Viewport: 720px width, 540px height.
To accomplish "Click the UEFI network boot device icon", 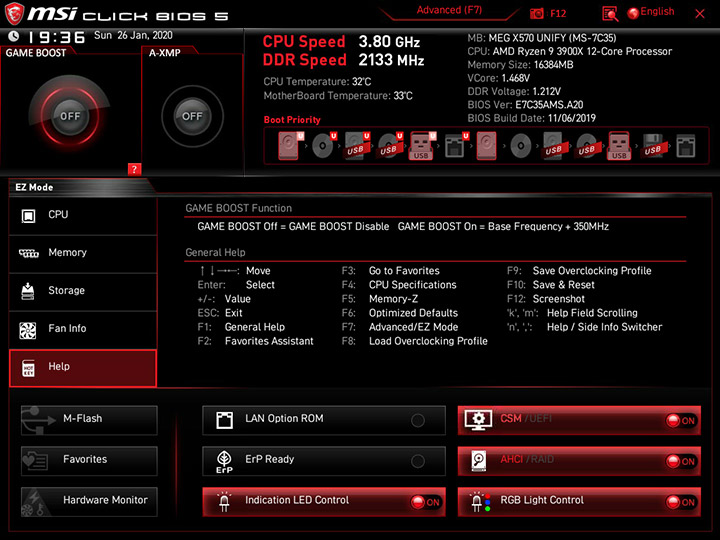I will tap(456, 146).
